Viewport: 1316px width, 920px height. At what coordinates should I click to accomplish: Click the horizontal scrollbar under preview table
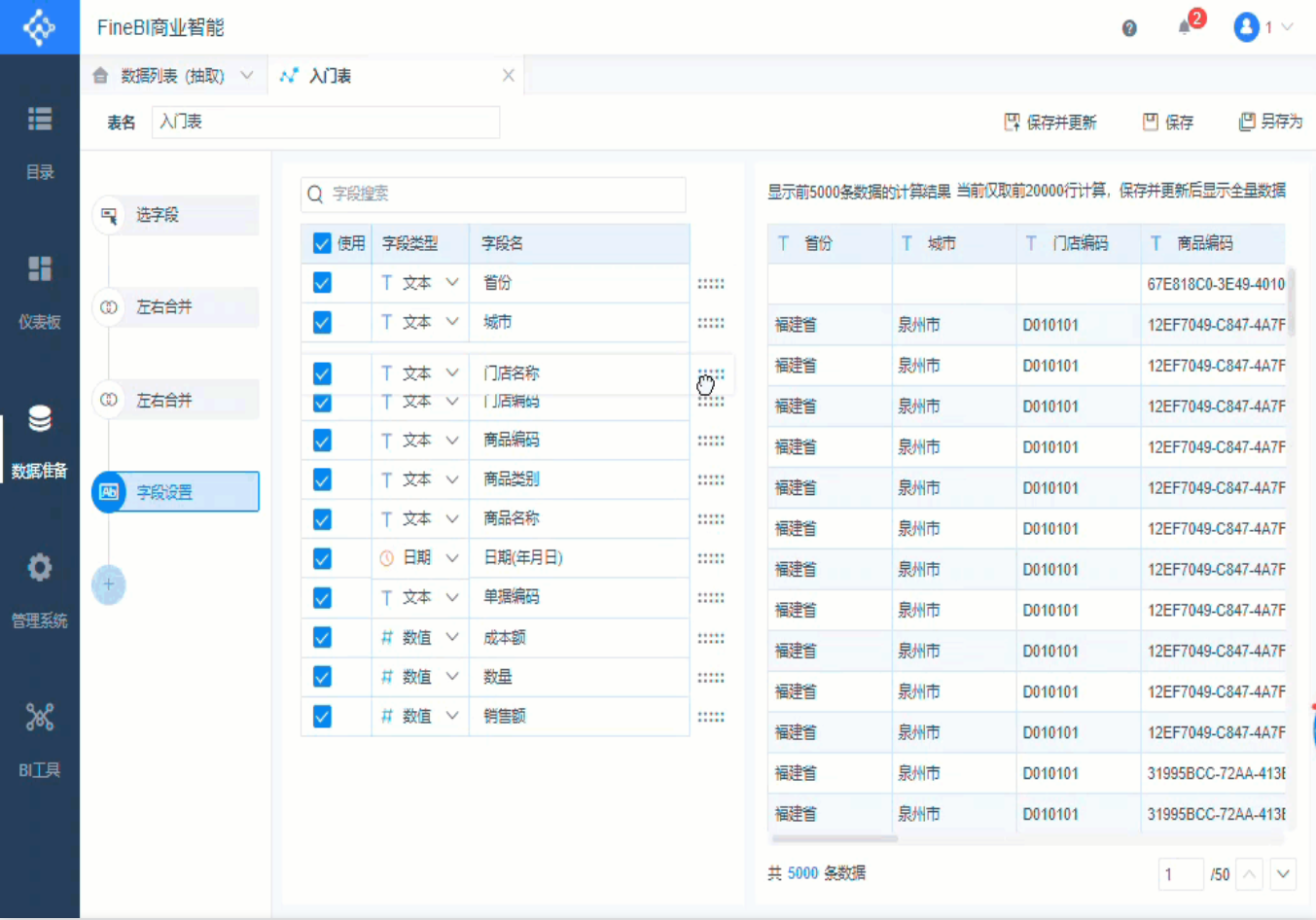pyautogui.click(x=835, y=838)
